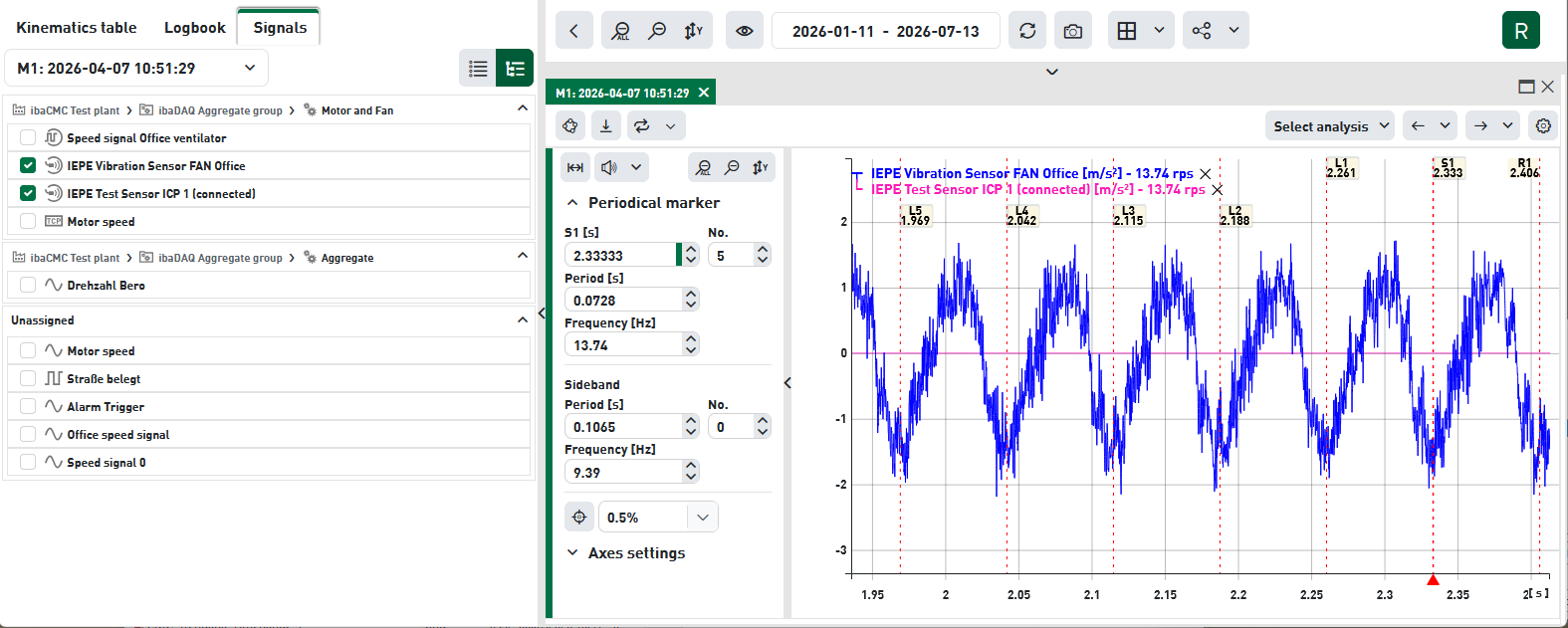Open dropdown beside right arrow button
Image resolution: width=1568 pixels, height=628 pixels.
tap(1507, 125)
